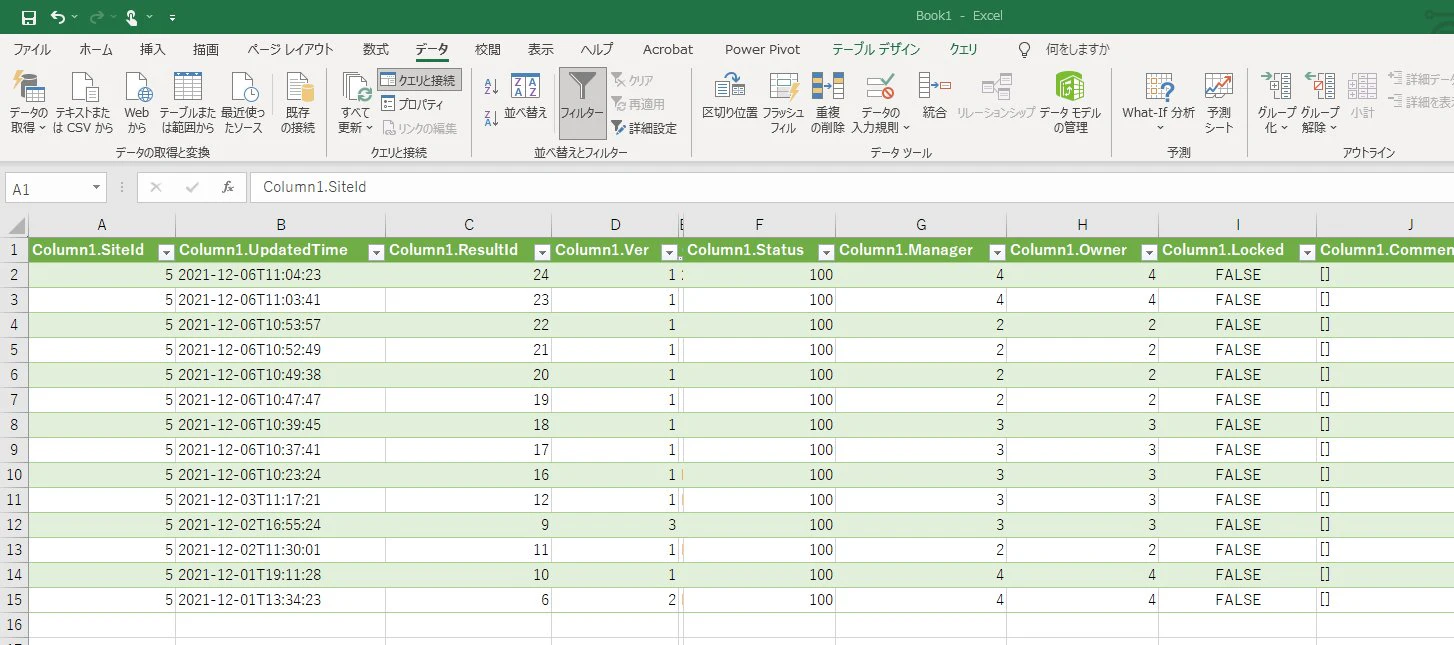The image size is (1454, 645).
Task: Click into the formula bar showing Column1.SiteId
Action: pyautogui.click(x=852, y=187)
